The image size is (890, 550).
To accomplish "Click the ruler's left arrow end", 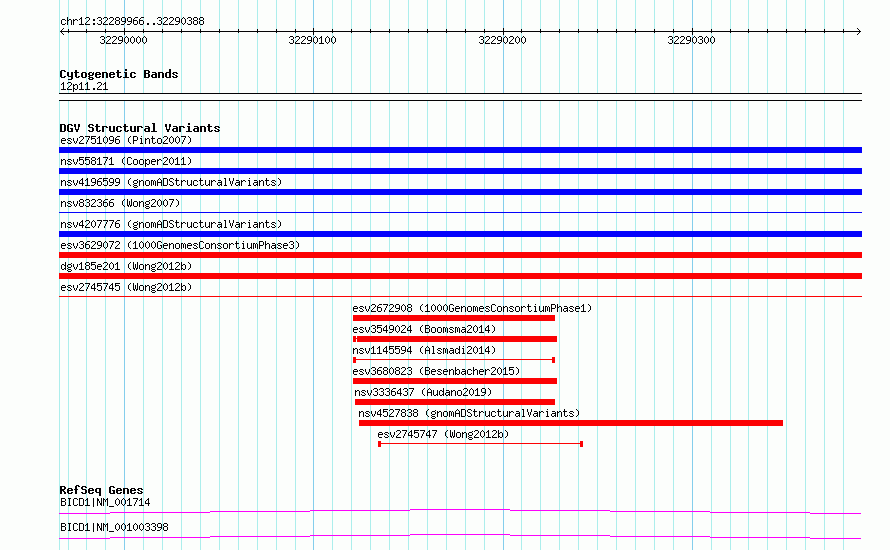I will (62, 32).
